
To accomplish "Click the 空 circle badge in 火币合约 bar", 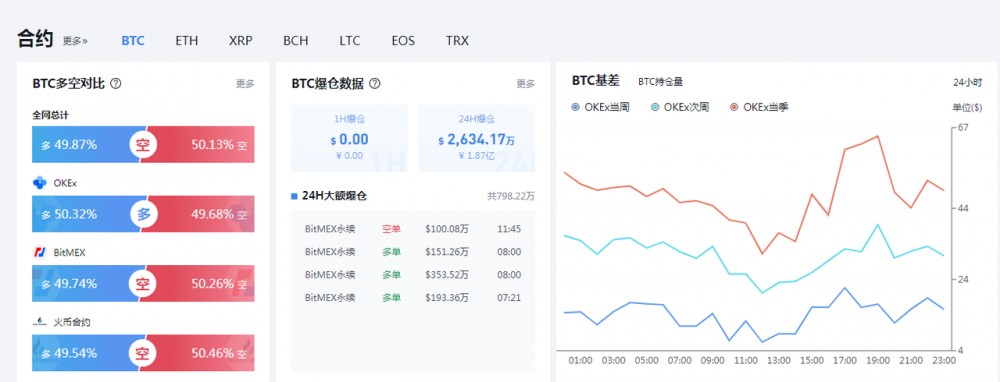I will click(143, 353).
